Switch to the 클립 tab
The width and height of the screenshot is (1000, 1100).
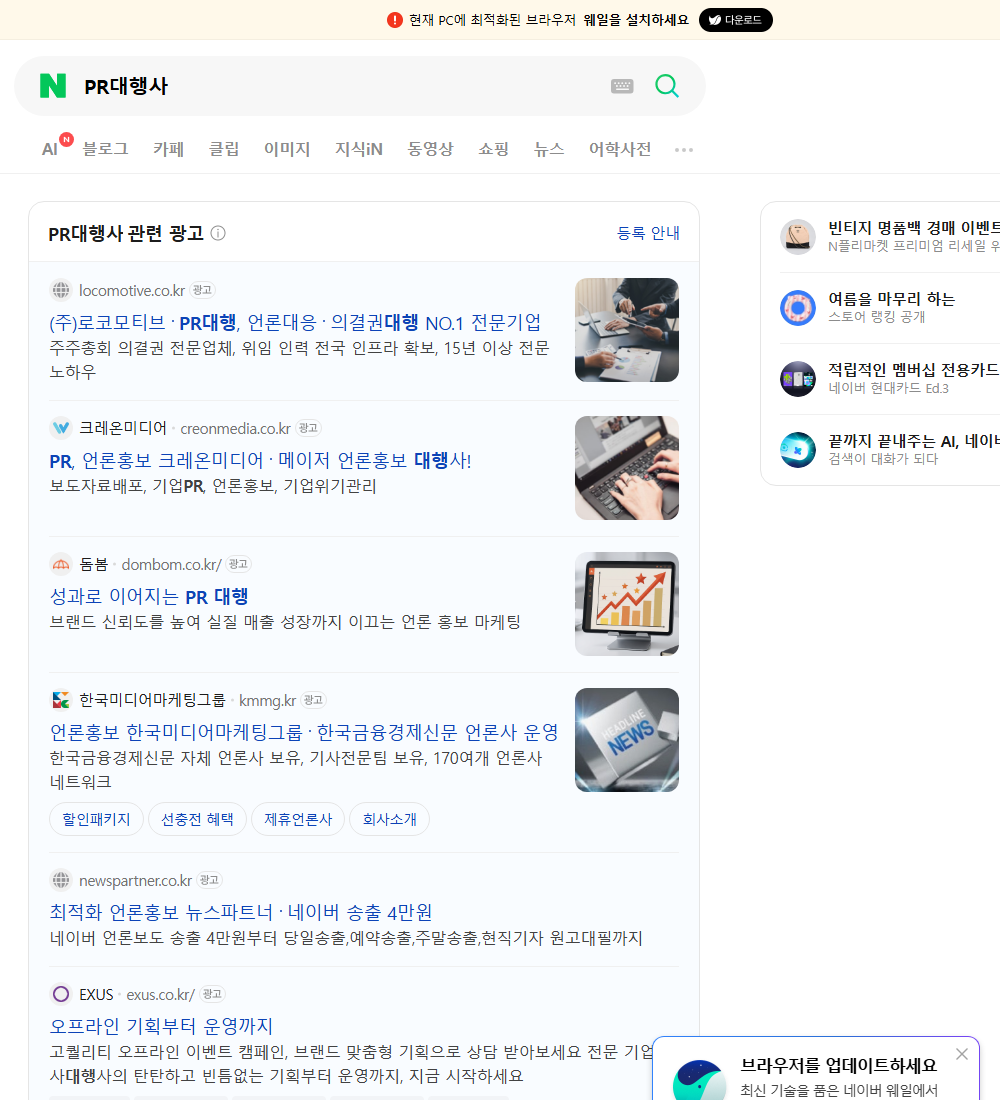tap(224, 149)
